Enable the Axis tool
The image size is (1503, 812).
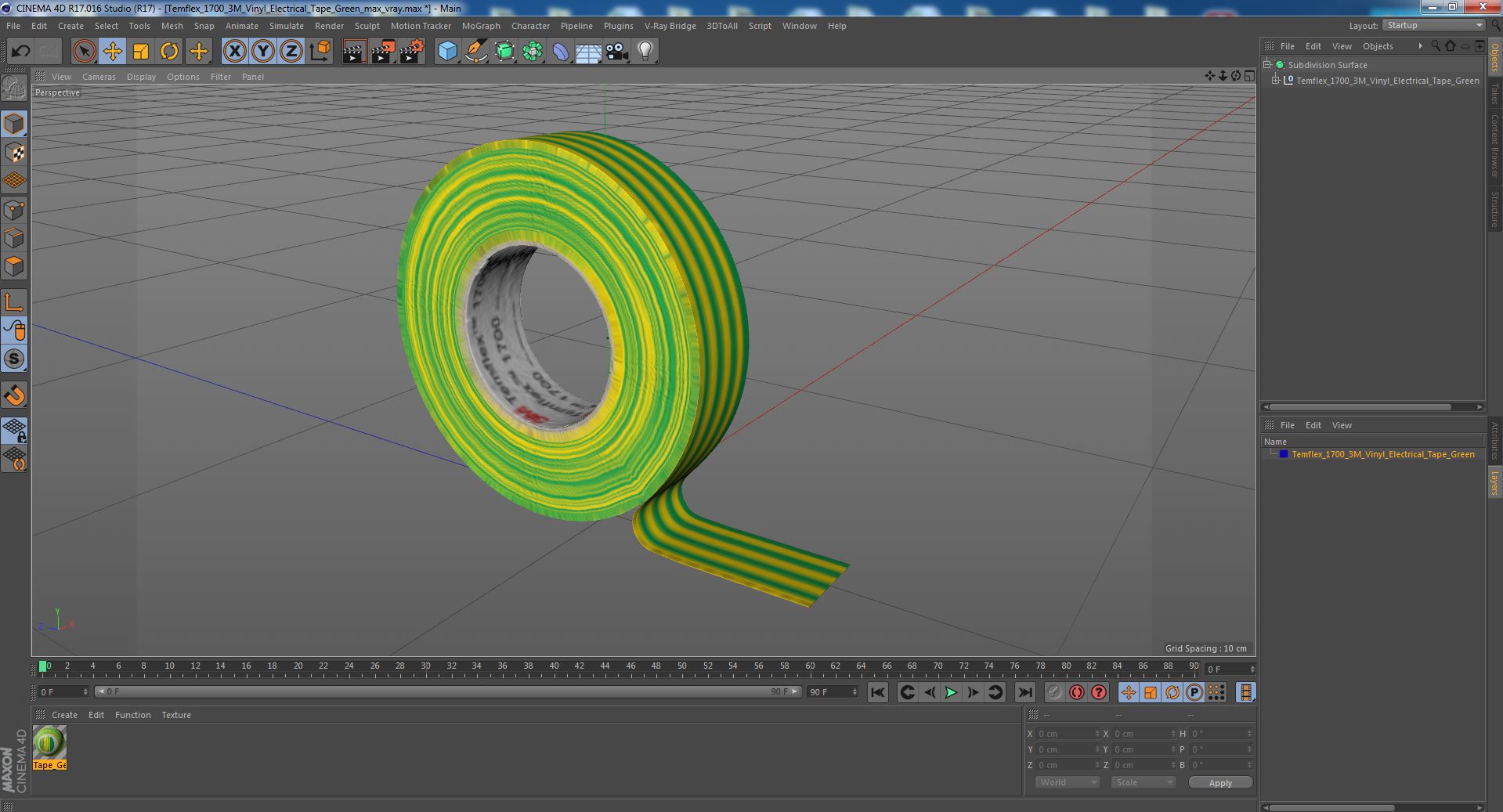(x=14, y=302)
